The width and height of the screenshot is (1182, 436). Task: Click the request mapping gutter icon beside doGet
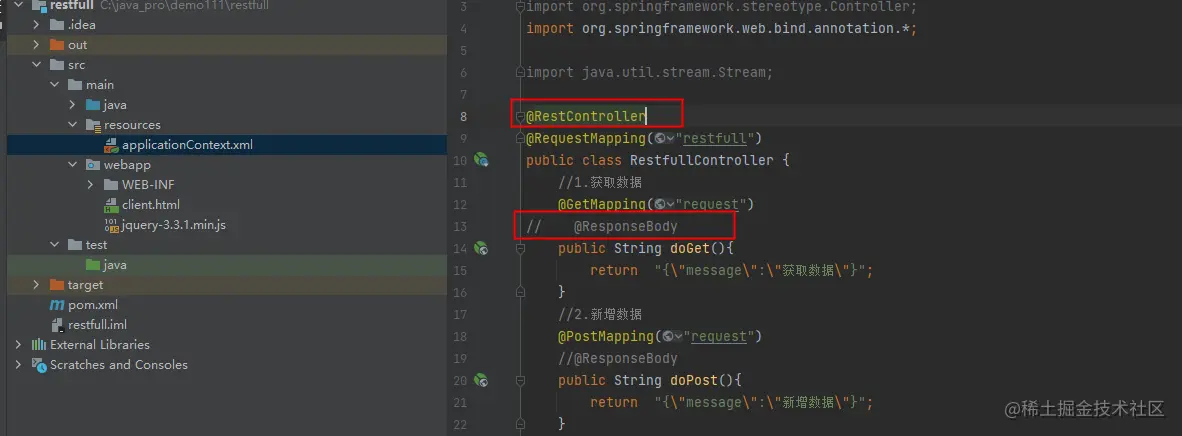[x=481, y=247]
